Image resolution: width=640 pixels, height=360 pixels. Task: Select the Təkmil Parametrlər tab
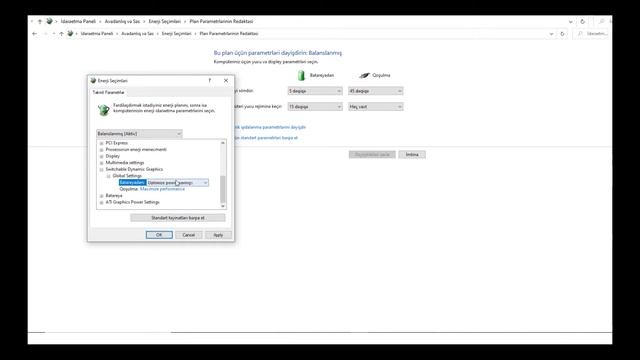108,92
